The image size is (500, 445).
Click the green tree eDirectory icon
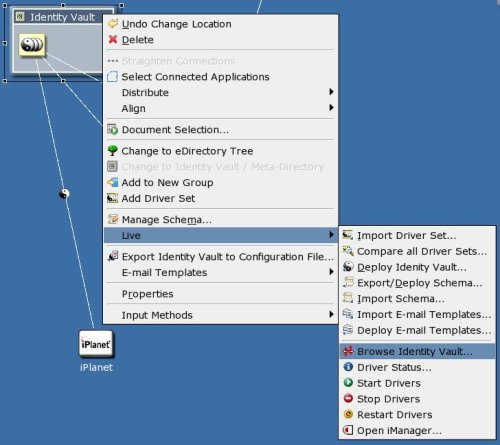[x=113, y=151]
